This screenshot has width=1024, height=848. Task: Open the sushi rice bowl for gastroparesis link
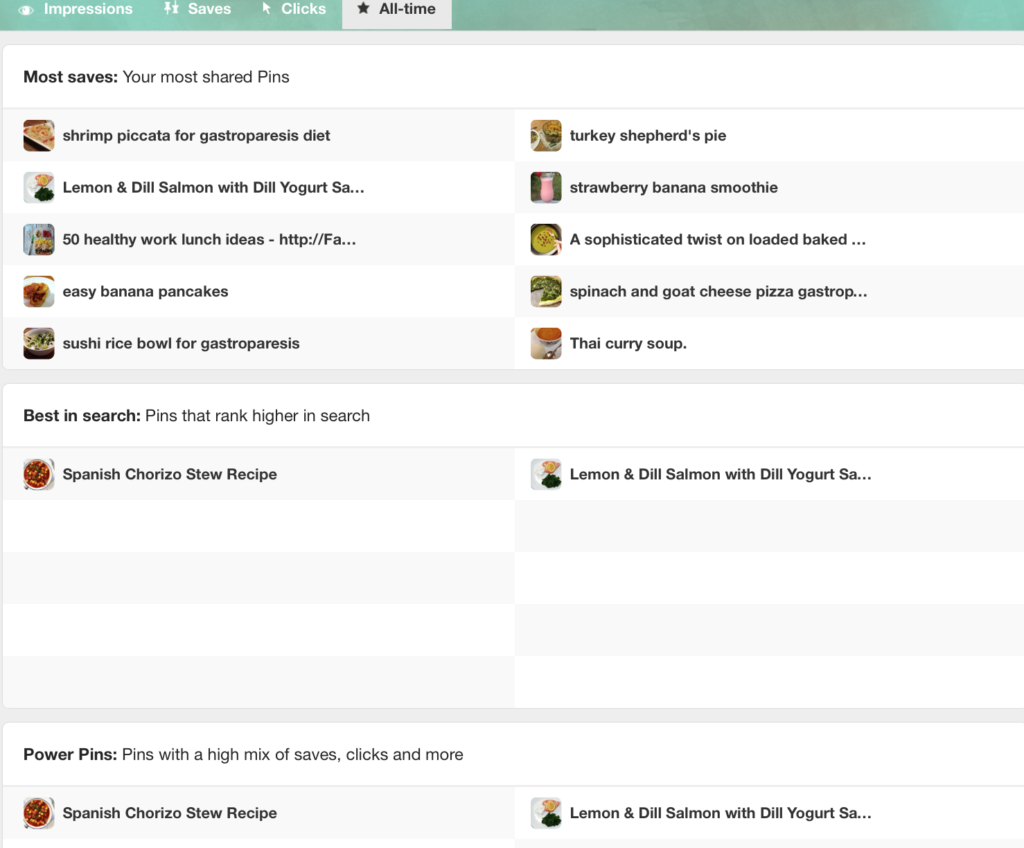tap(181, 344)
